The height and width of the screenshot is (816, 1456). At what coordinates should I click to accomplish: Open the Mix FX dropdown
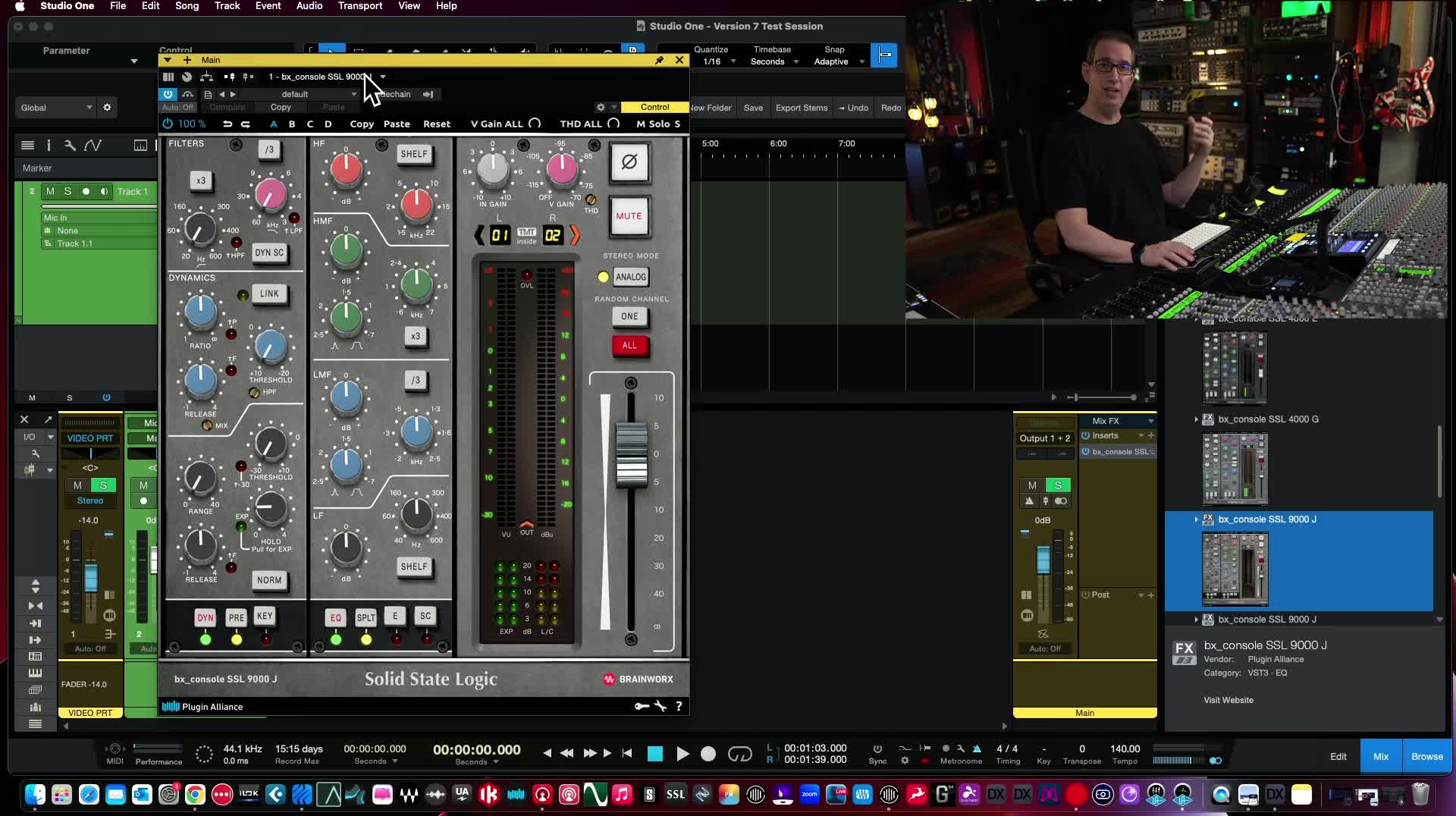[1119, 421]
